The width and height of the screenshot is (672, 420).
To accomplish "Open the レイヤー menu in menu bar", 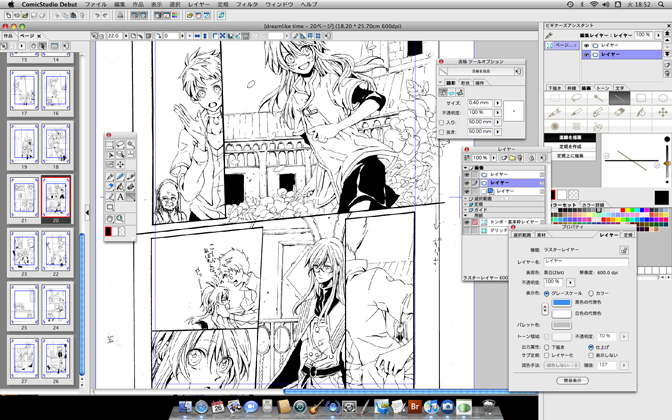I will [x=199, y=4].
